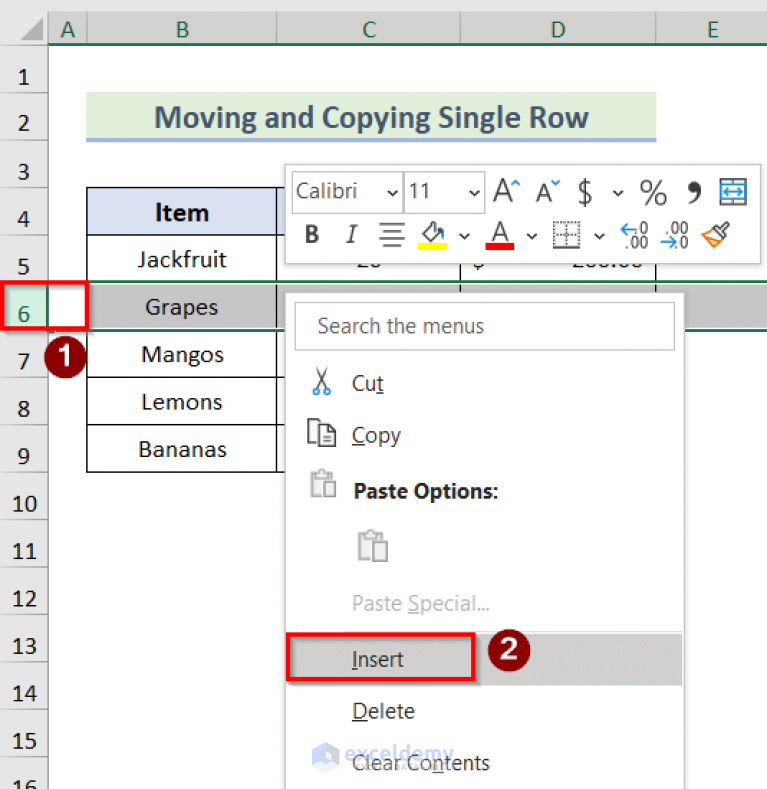The width and height of the screenshot is (767, 789).
Task: Decrease decimal places icon
Action: pyautogui.click(x=675, y=235)
